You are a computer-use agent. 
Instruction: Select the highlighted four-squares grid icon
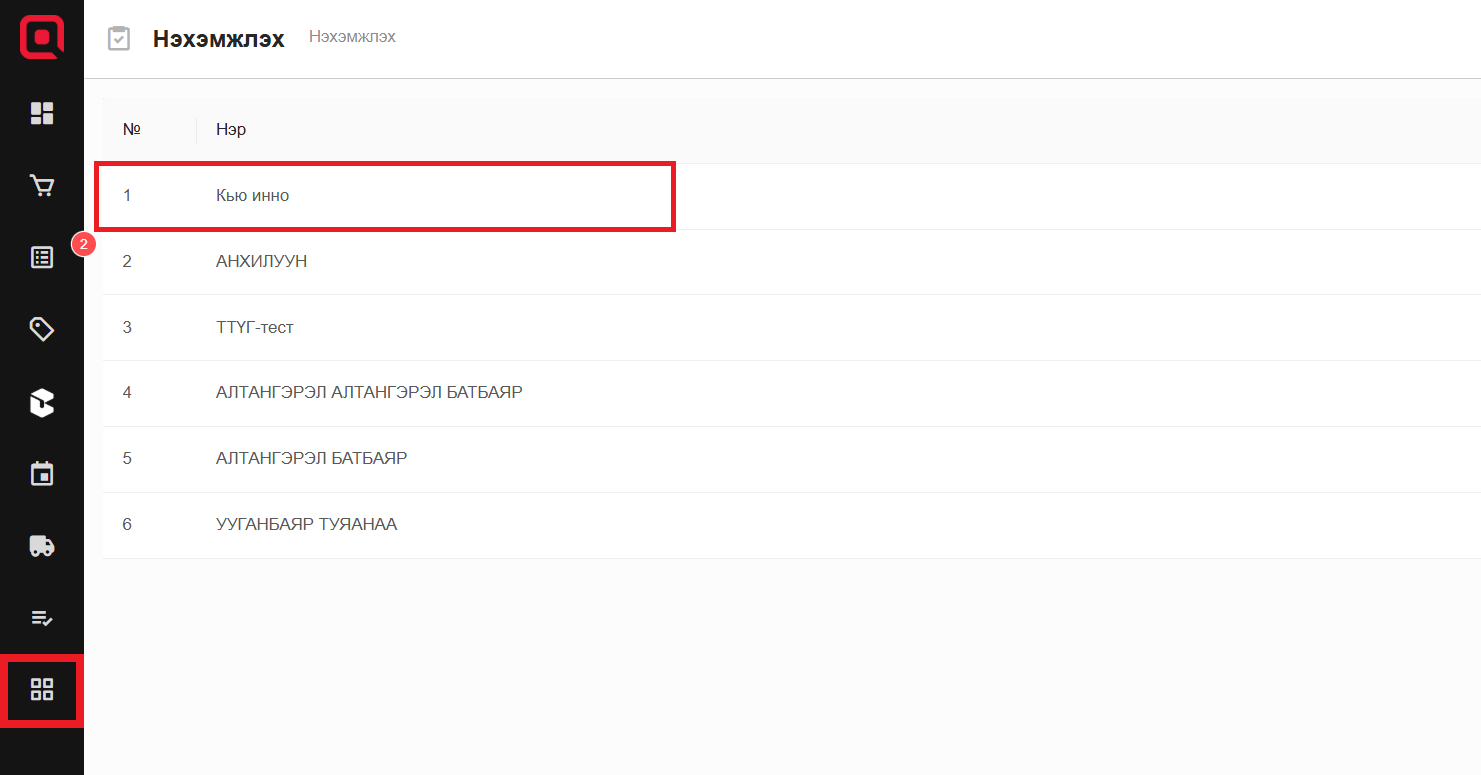42,689
